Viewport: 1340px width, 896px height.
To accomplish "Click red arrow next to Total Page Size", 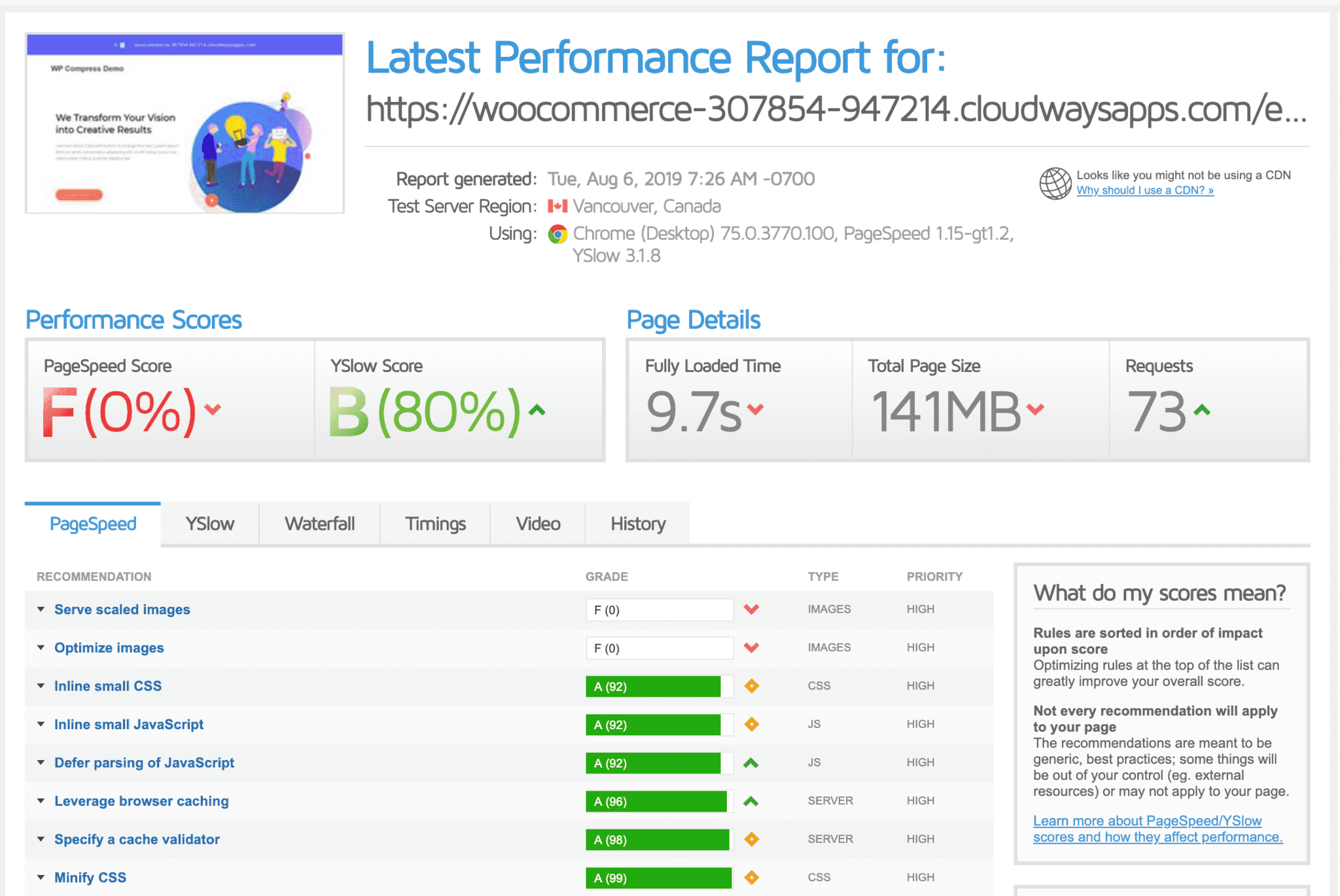I will point(1035,409).
